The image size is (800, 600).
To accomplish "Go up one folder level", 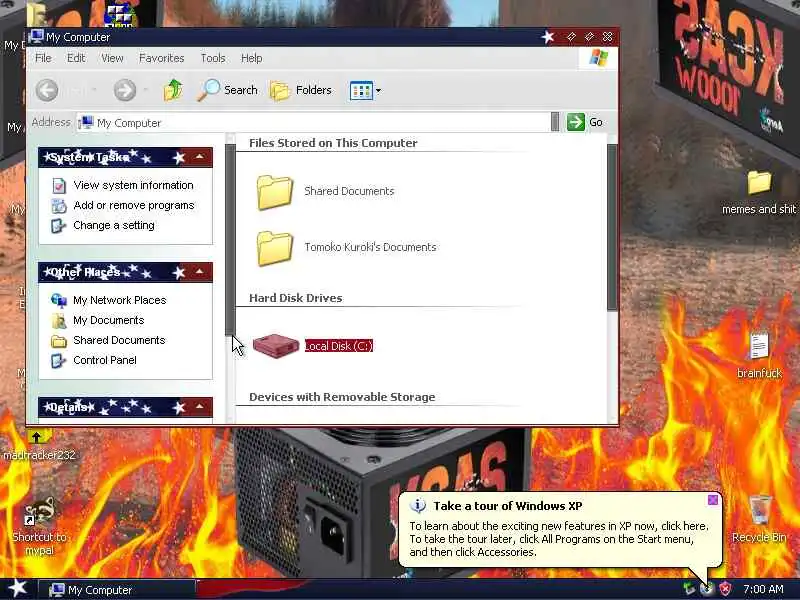I will pos(173,90).
